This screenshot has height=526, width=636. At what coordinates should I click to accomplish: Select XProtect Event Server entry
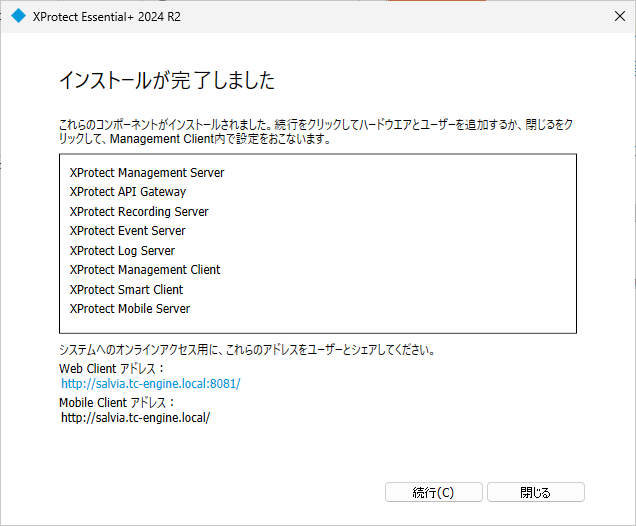tap(128, 231)
